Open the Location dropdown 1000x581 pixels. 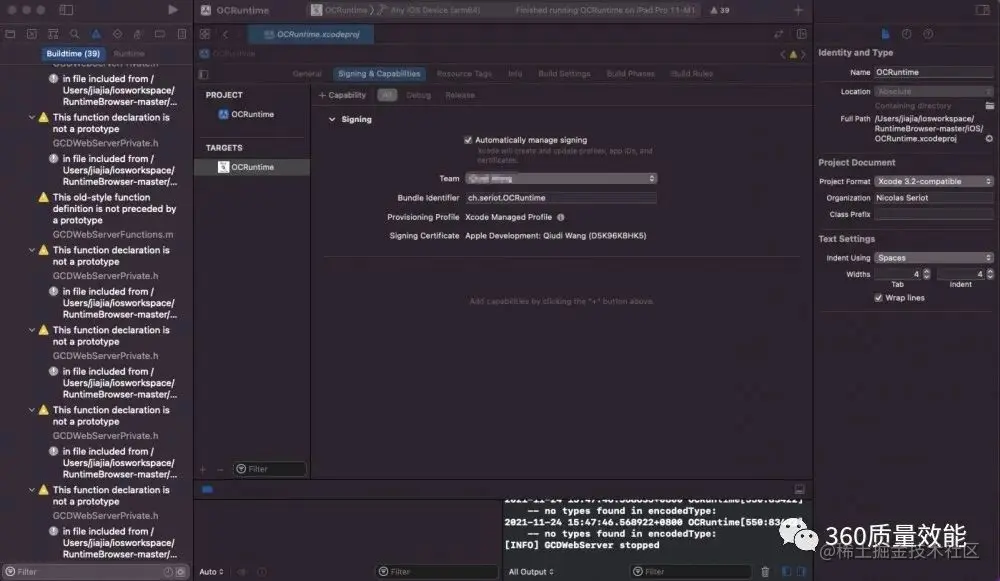[x=934, y=91]
